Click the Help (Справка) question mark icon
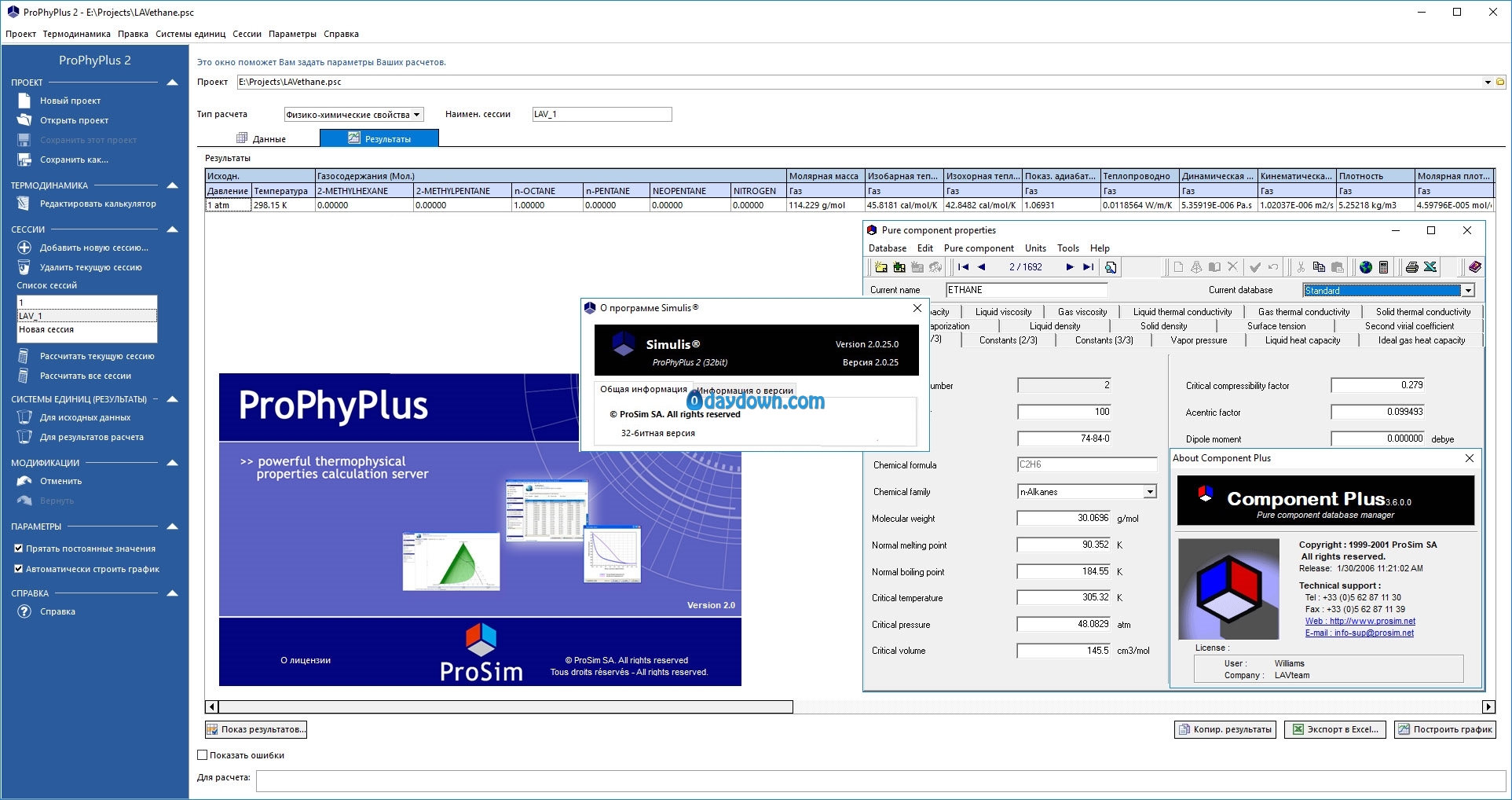 (x=24, y=611)
